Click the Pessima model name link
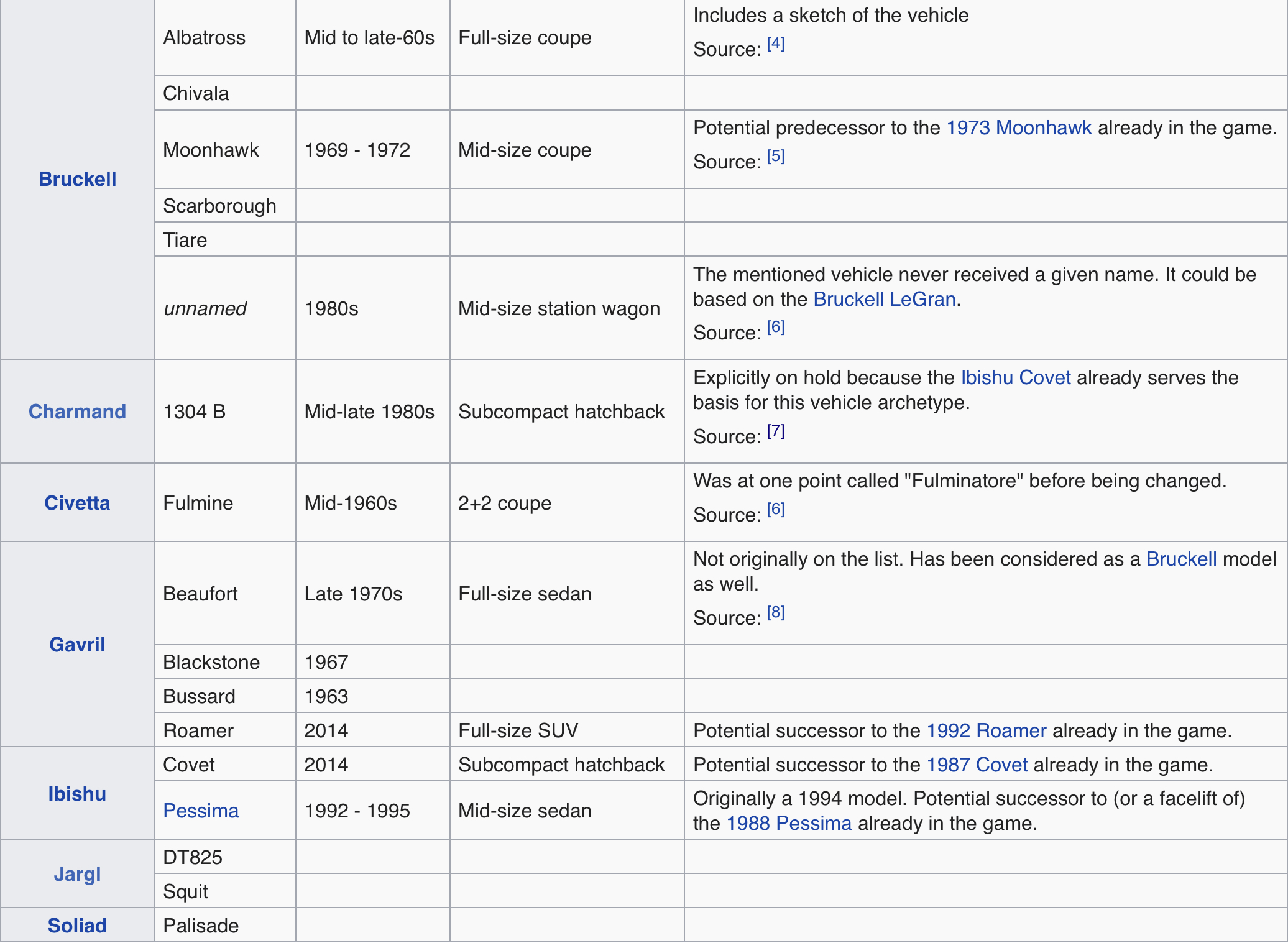This screenshot has height=943, width=1288. click(201, 811)
